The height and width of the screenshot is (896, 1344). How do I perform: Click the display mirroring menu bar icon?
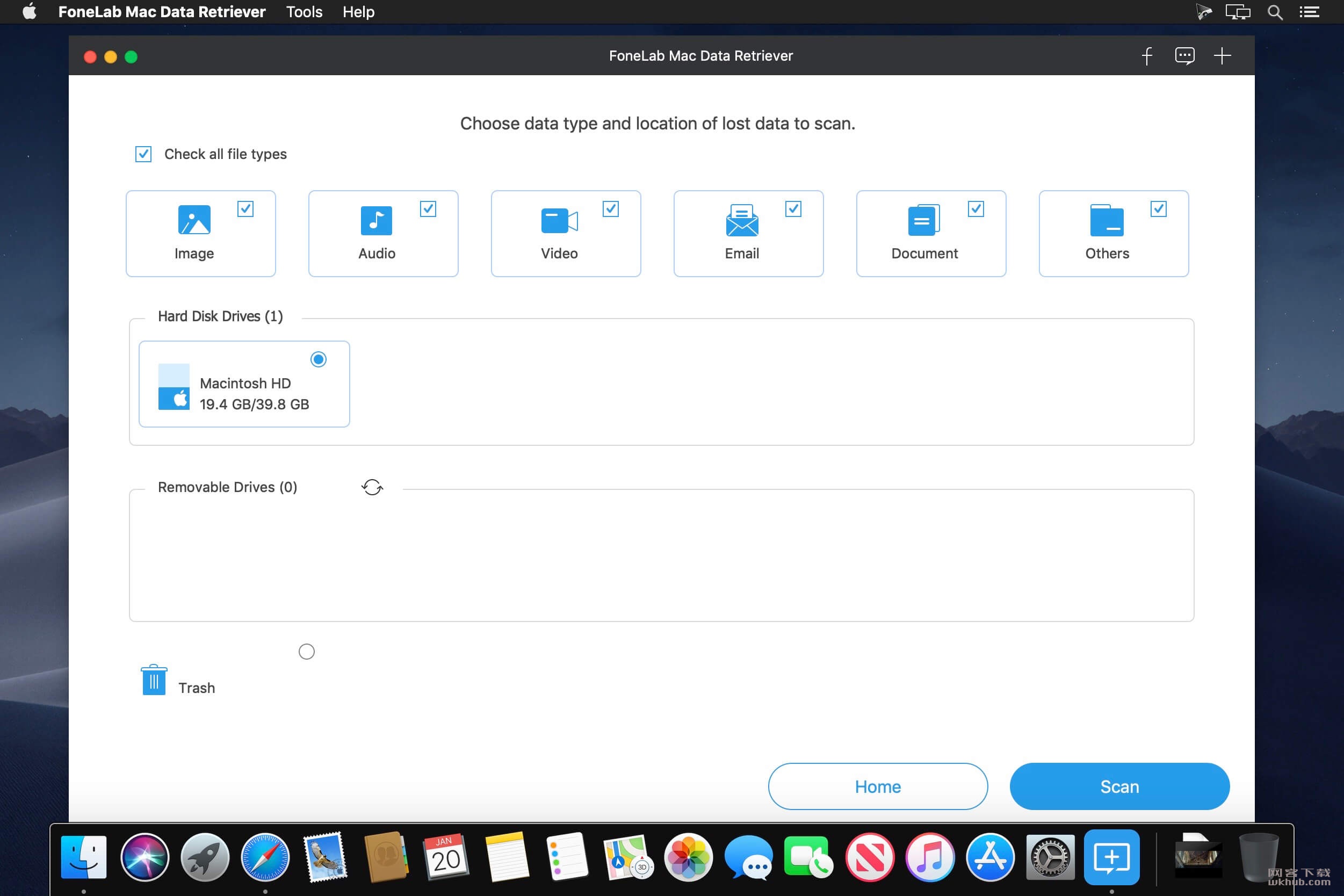tap(1238, 12)
